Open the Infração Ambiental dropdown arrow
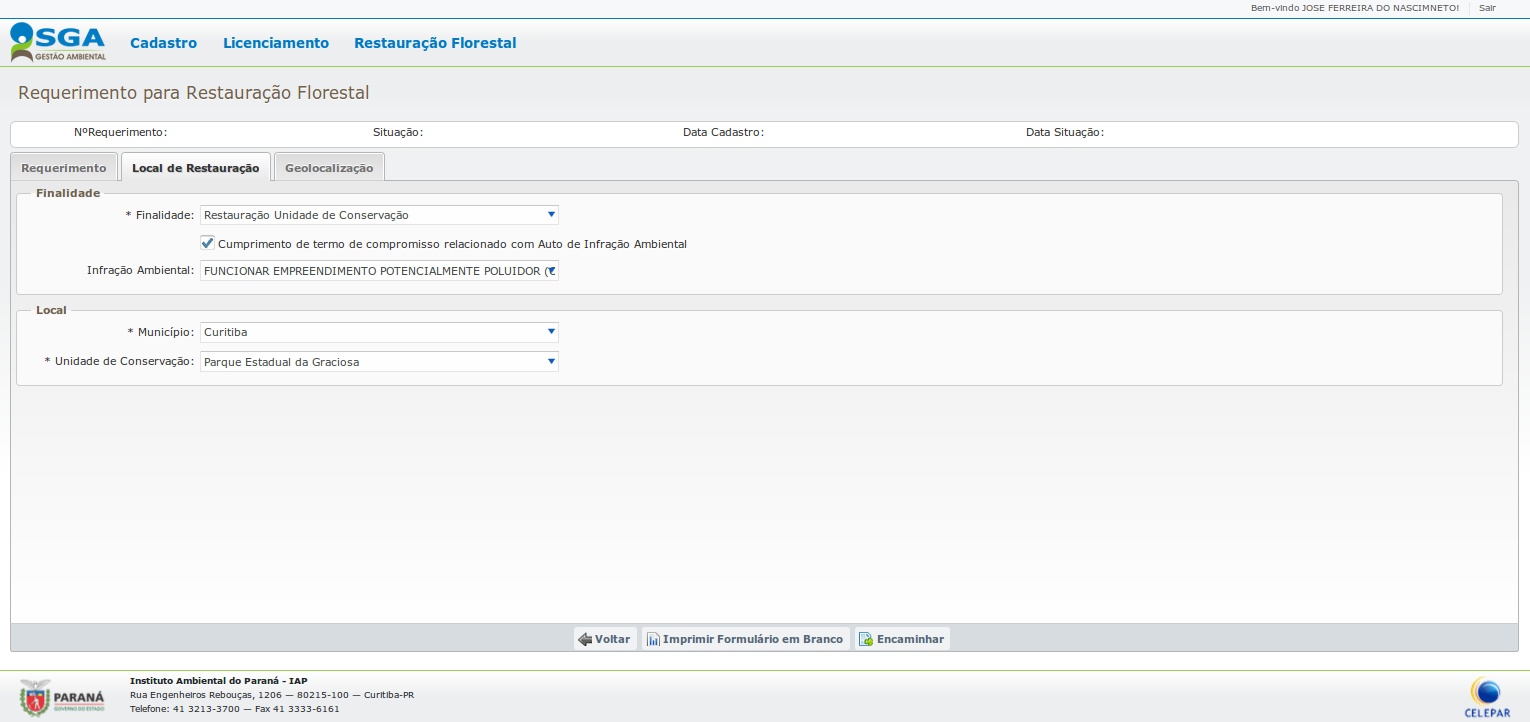Viewport: 1530px width, 722px height. [551, 270]
